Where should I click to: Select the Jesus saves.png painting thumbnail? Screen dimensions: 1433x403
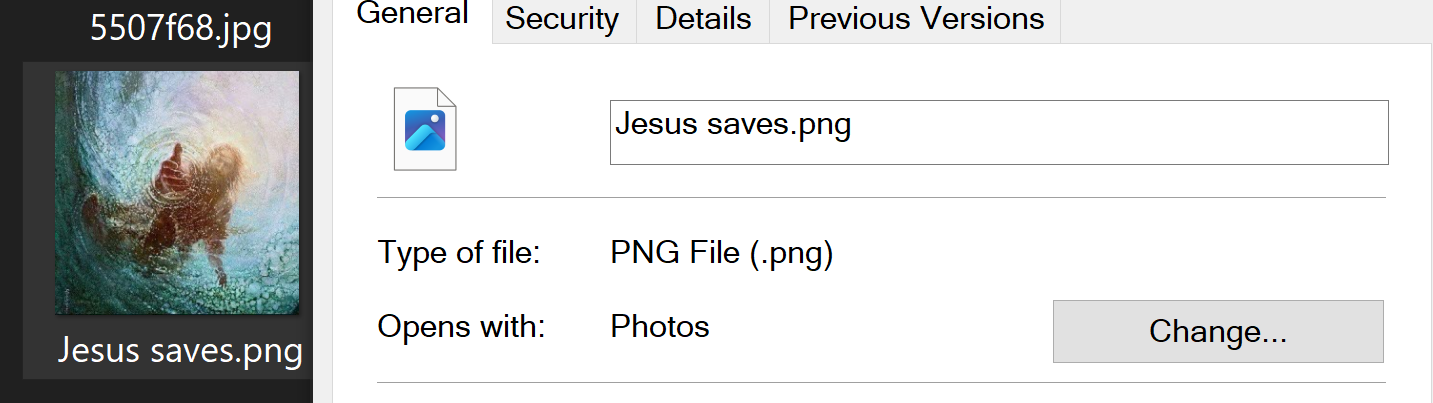[x=177, y=193]
